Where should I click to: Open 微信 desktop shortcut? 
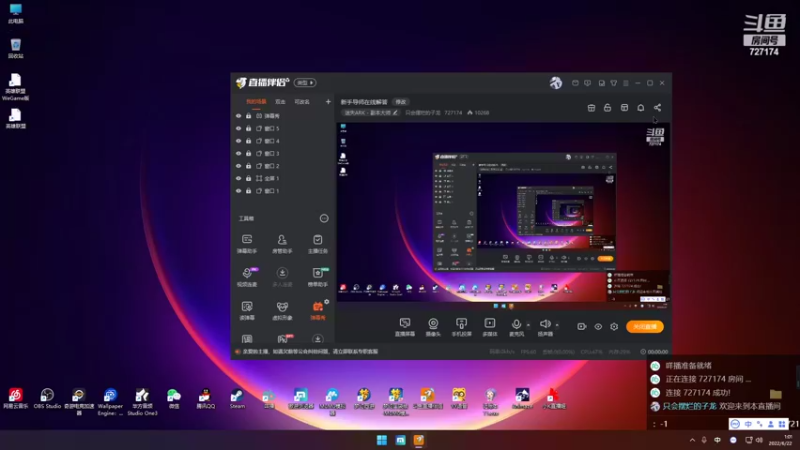174,398
